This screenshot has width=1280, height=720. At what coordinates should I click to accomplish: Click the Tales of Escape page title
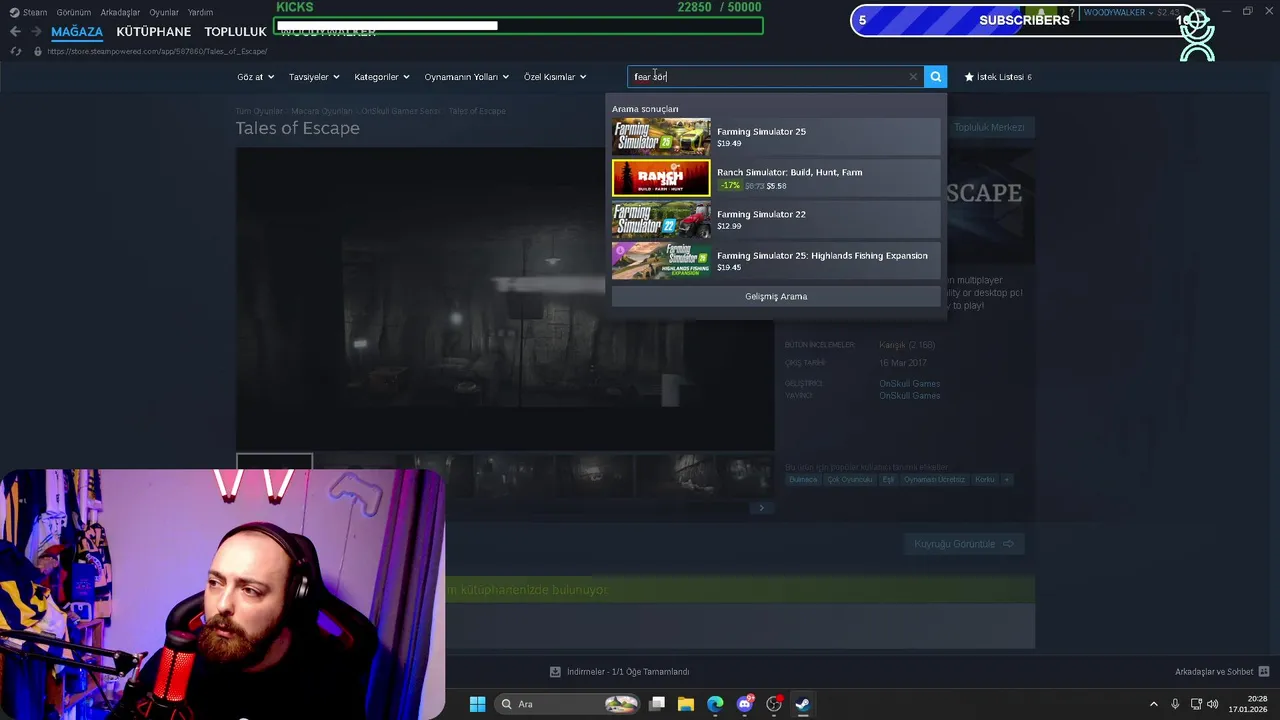click(x=297, y=128)
